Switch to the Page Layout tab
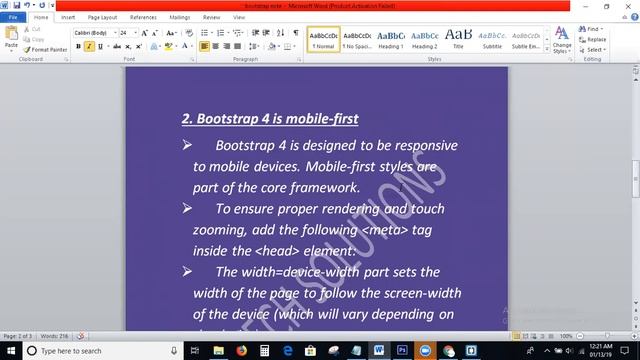Viewport: 640px width, 360px height. (x=102, y=17)
